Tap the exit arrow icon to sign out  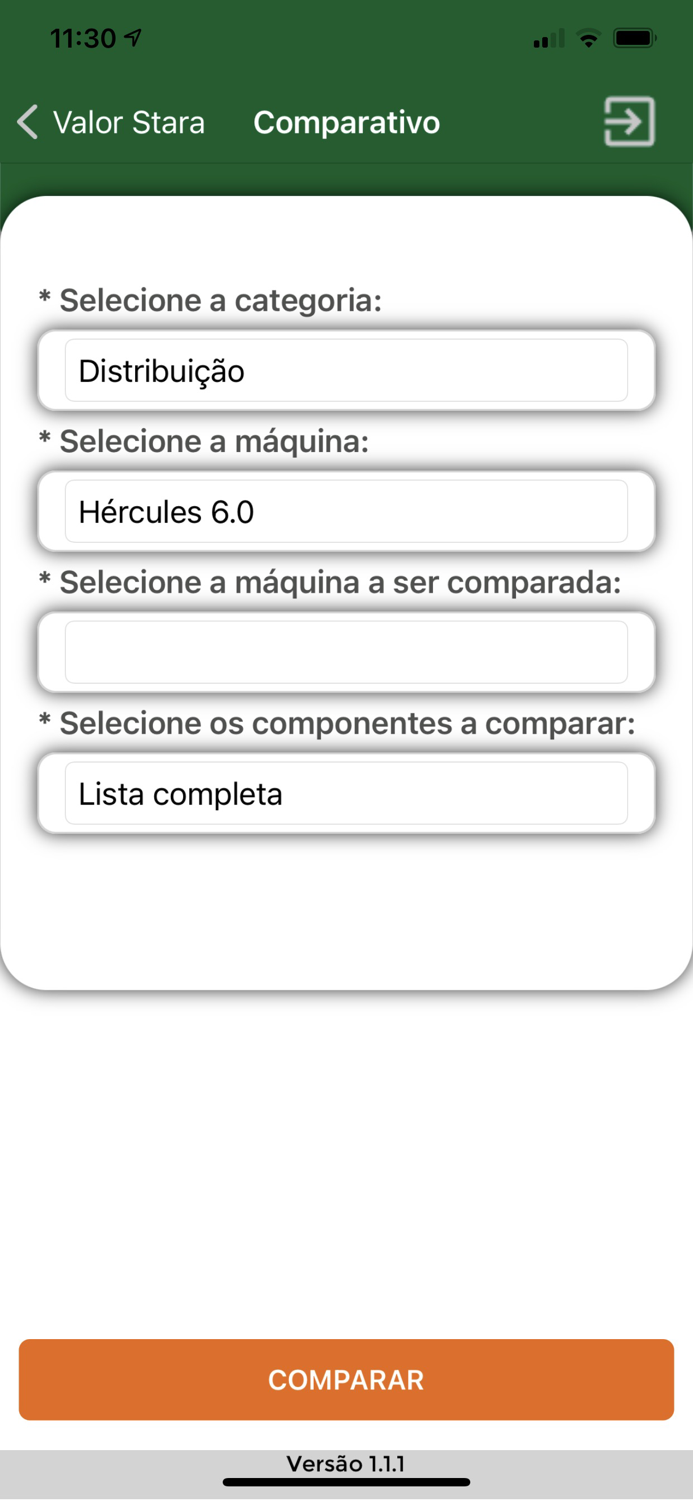click(629, 122)
